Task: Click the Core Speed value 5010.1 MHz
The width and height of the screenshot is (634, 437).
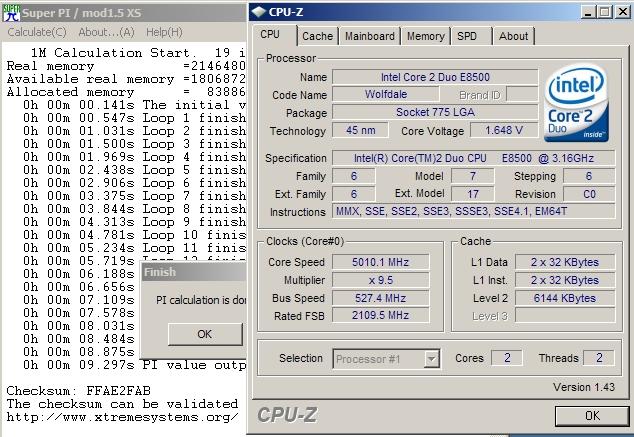Action: point(380,262)
